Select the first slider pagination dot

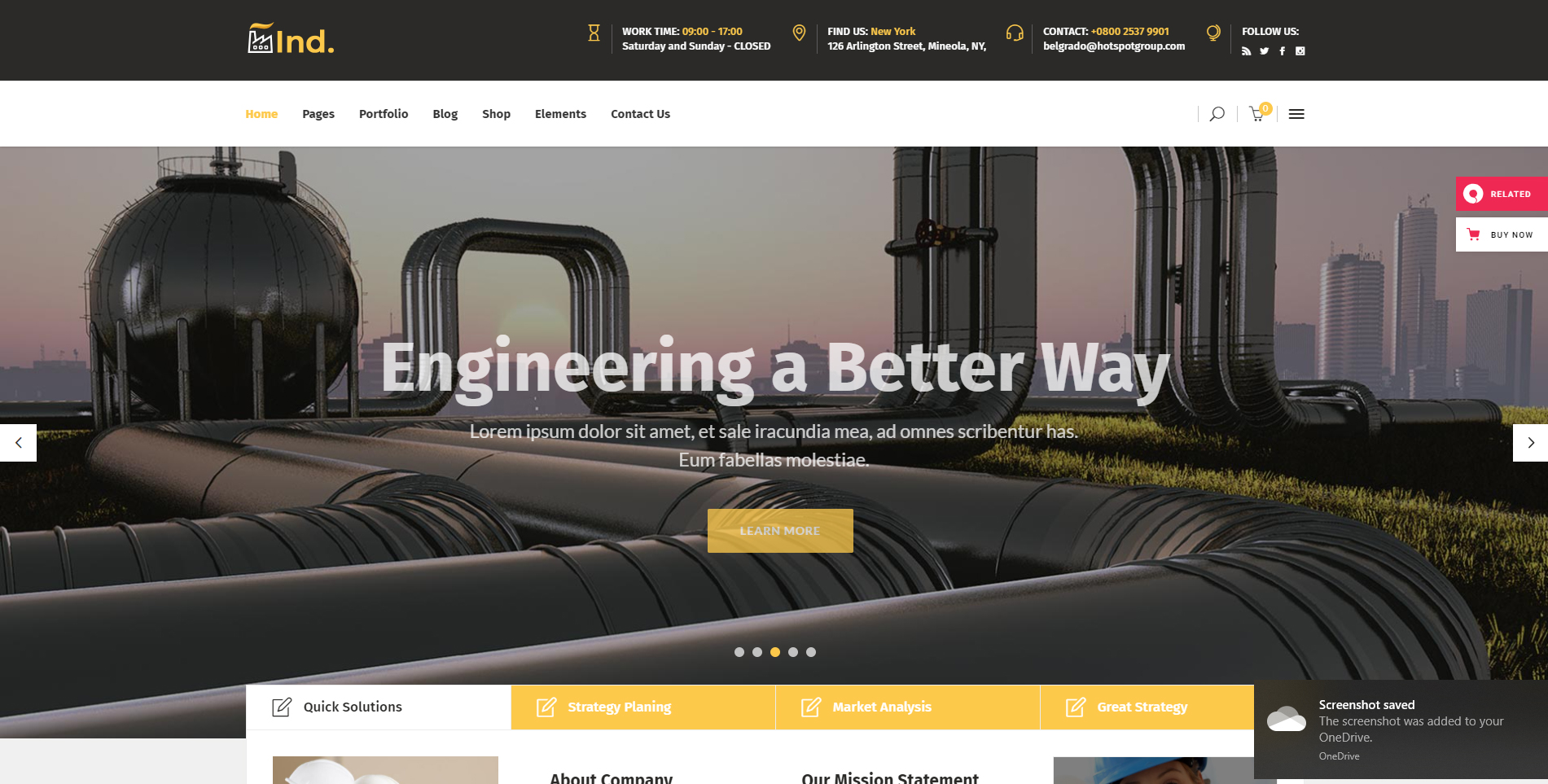tap(739, 652)
